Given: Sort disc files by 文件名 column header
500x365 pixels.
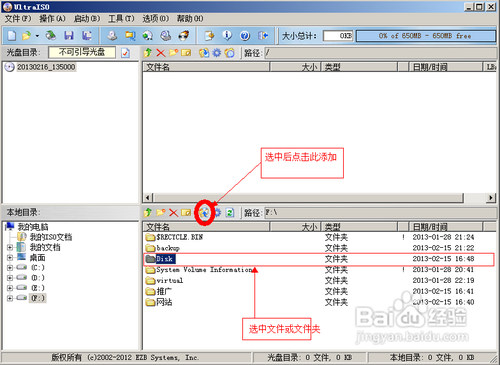Looking at the screenshot, I should pos(206,67).
